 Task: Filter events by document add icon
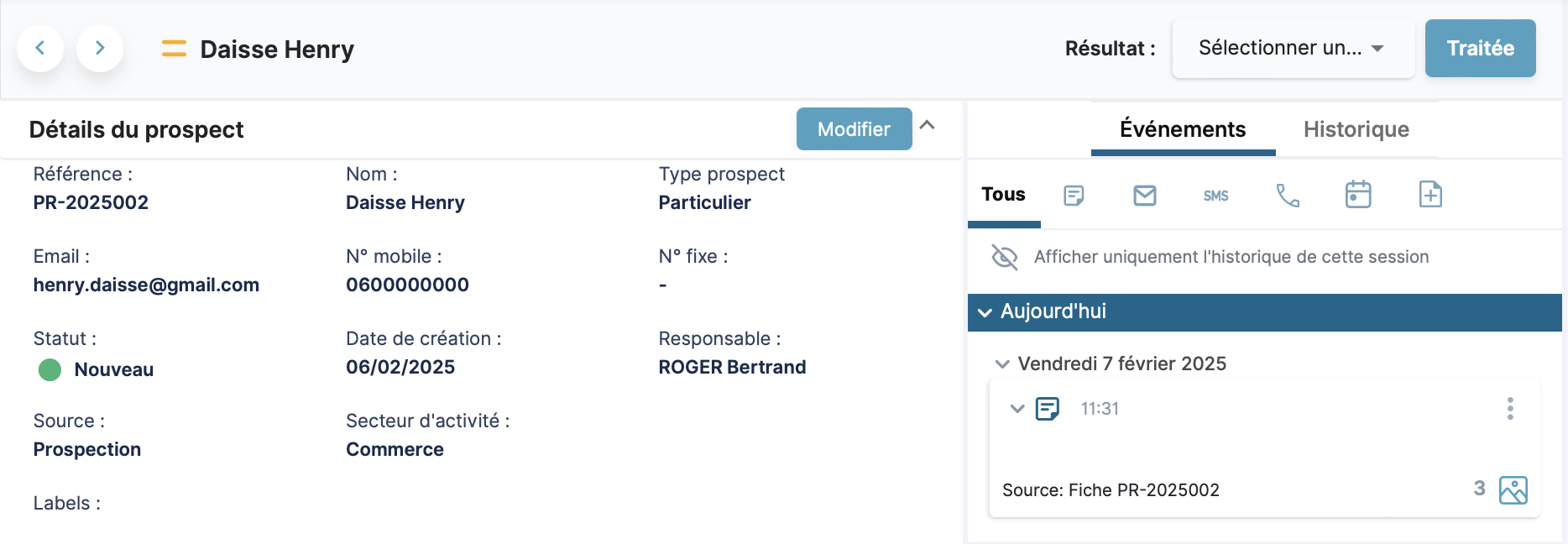pos(1430,195)
